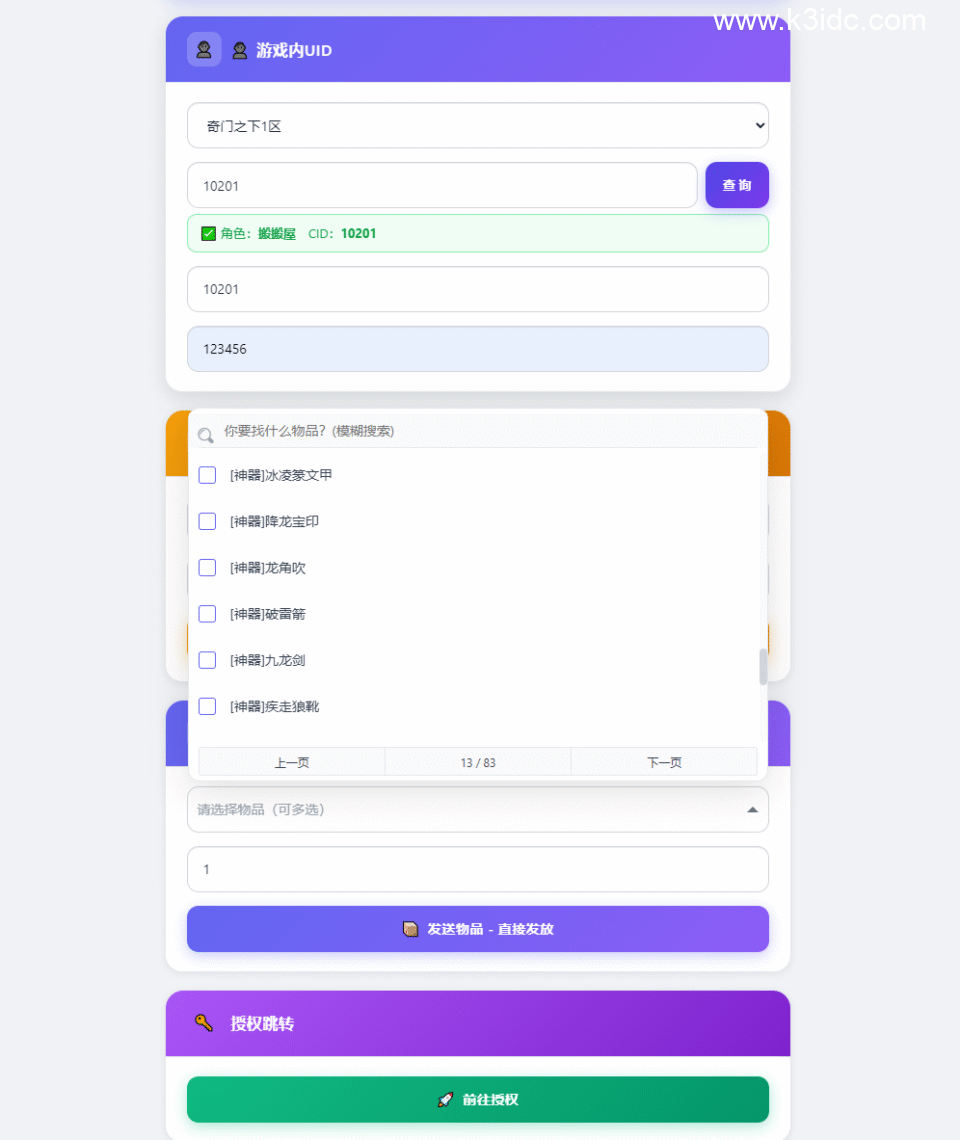Image resolution: width=960 pixels, height=1140 pixels.
Task: Click the item list scrollbar thumb
Action: [763, 667]
